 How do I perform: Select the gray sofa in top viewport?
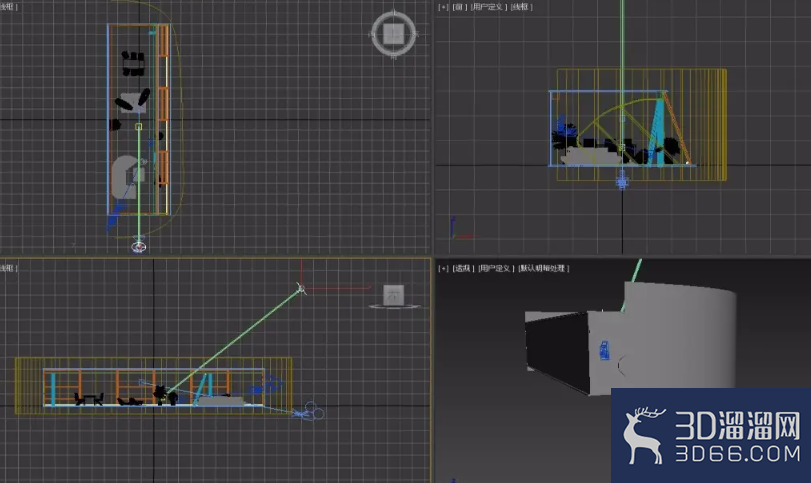124,177
